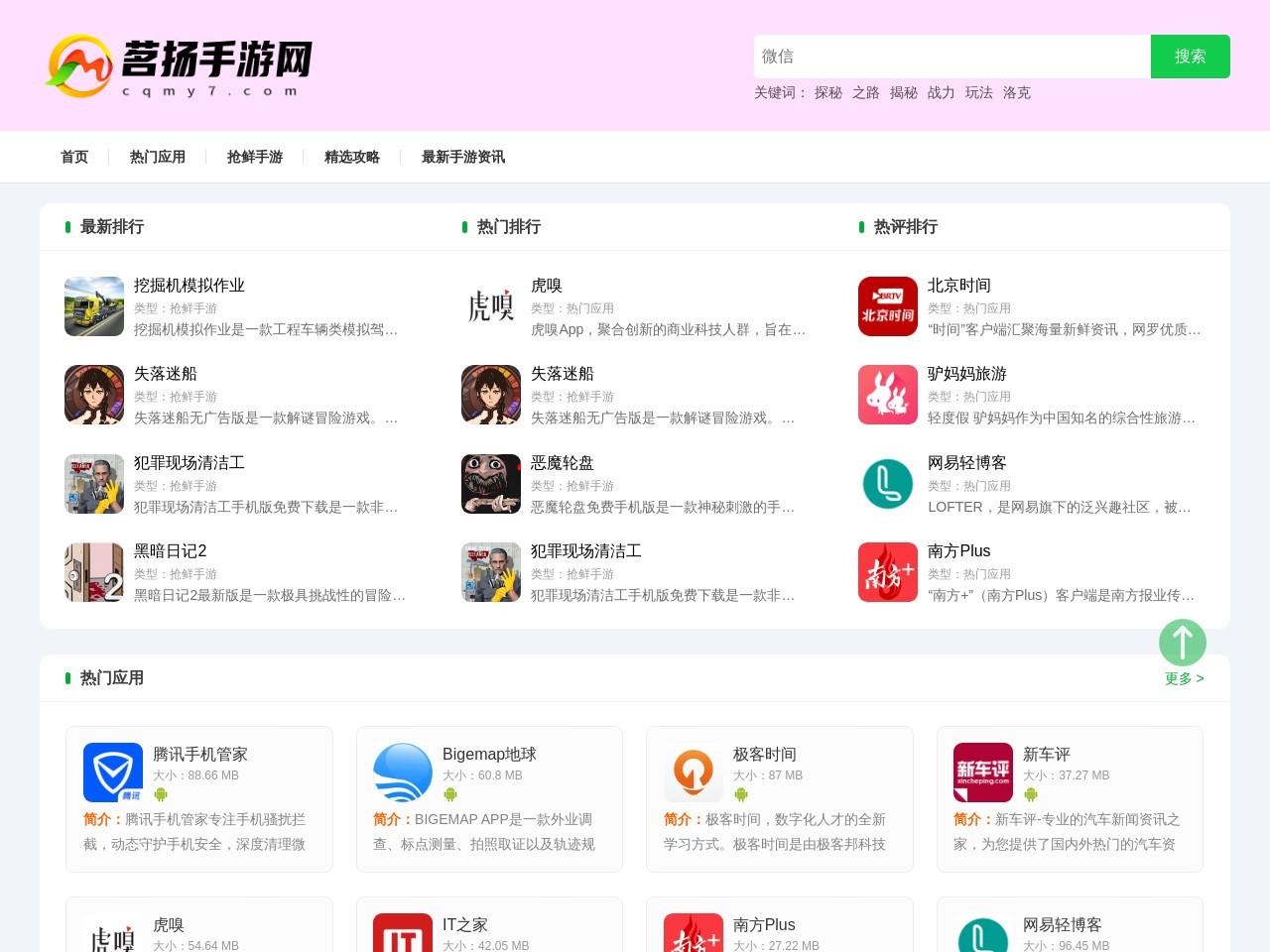Open the 最新手游资讯 menu entry
The height and width of the screenshot is (952, 1270).
pyautogui.click(x=461, y=157)
